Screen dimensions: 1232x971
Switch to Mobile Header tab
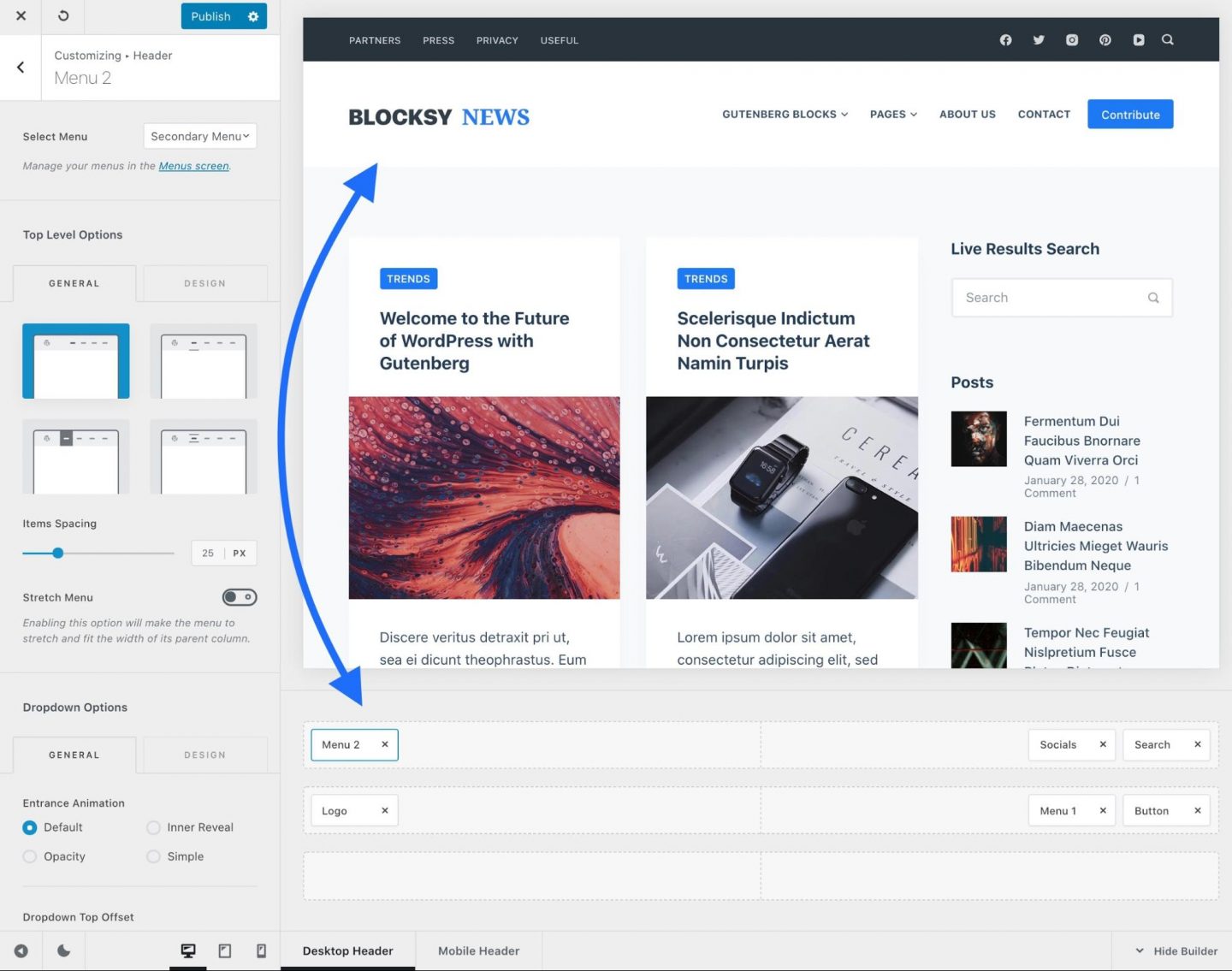click(478, 950)
